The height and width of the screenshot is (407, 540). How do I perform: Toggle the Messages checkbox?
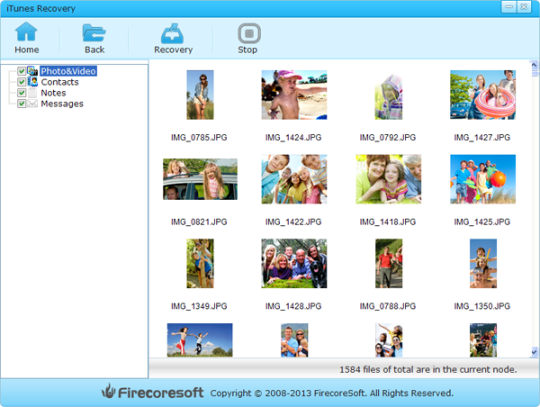pos(21,103)
